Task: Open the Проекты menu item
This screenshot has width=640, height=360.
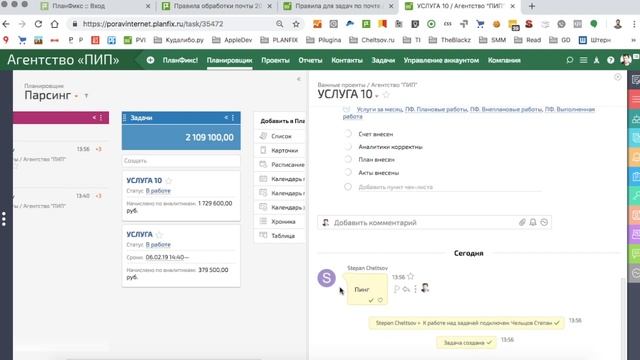Action: 276,60
